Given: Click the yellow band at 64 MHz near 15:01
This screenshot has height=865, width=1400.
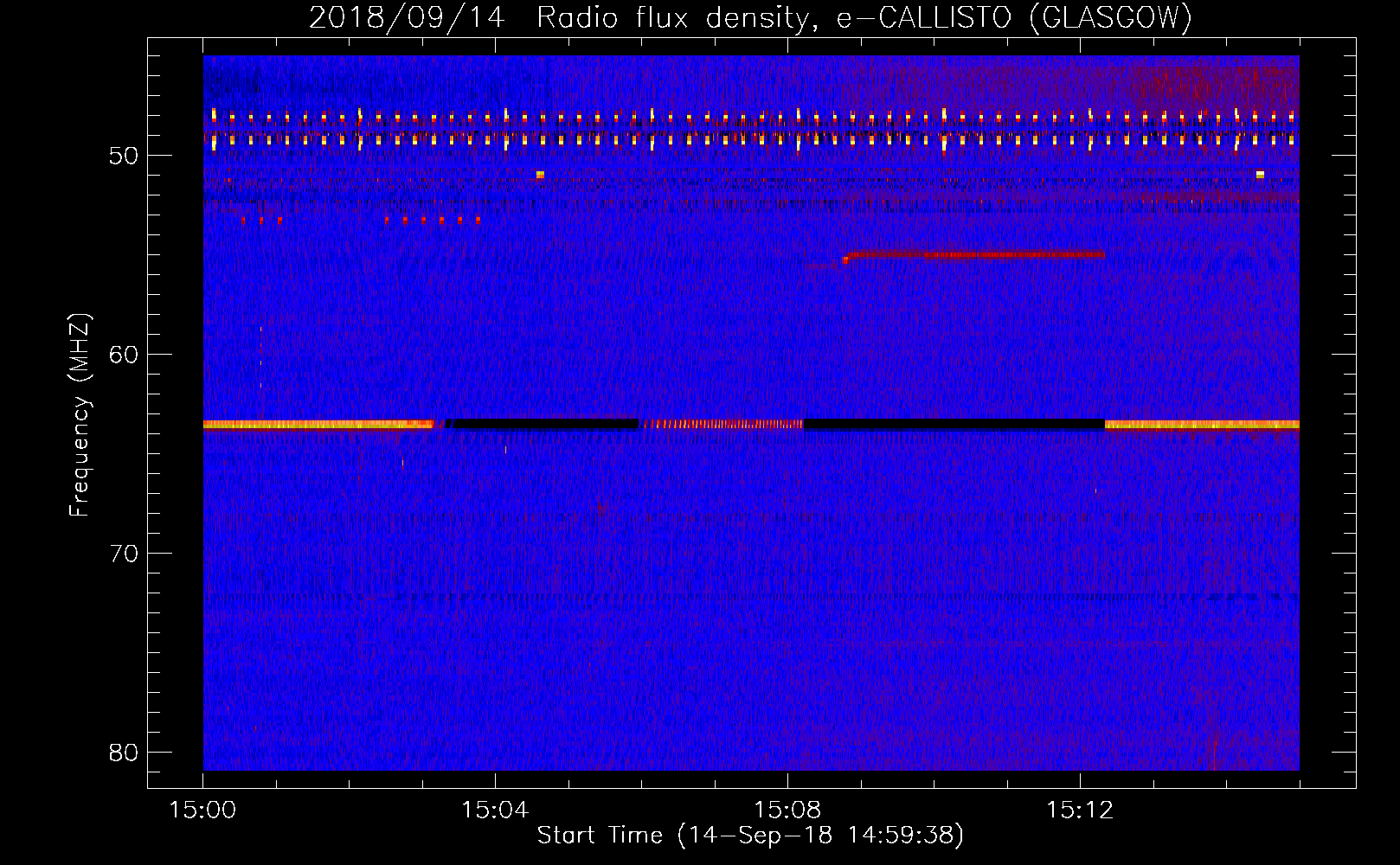Looking at the screenshot, I should pyautogui.click(x=318, y=425).
